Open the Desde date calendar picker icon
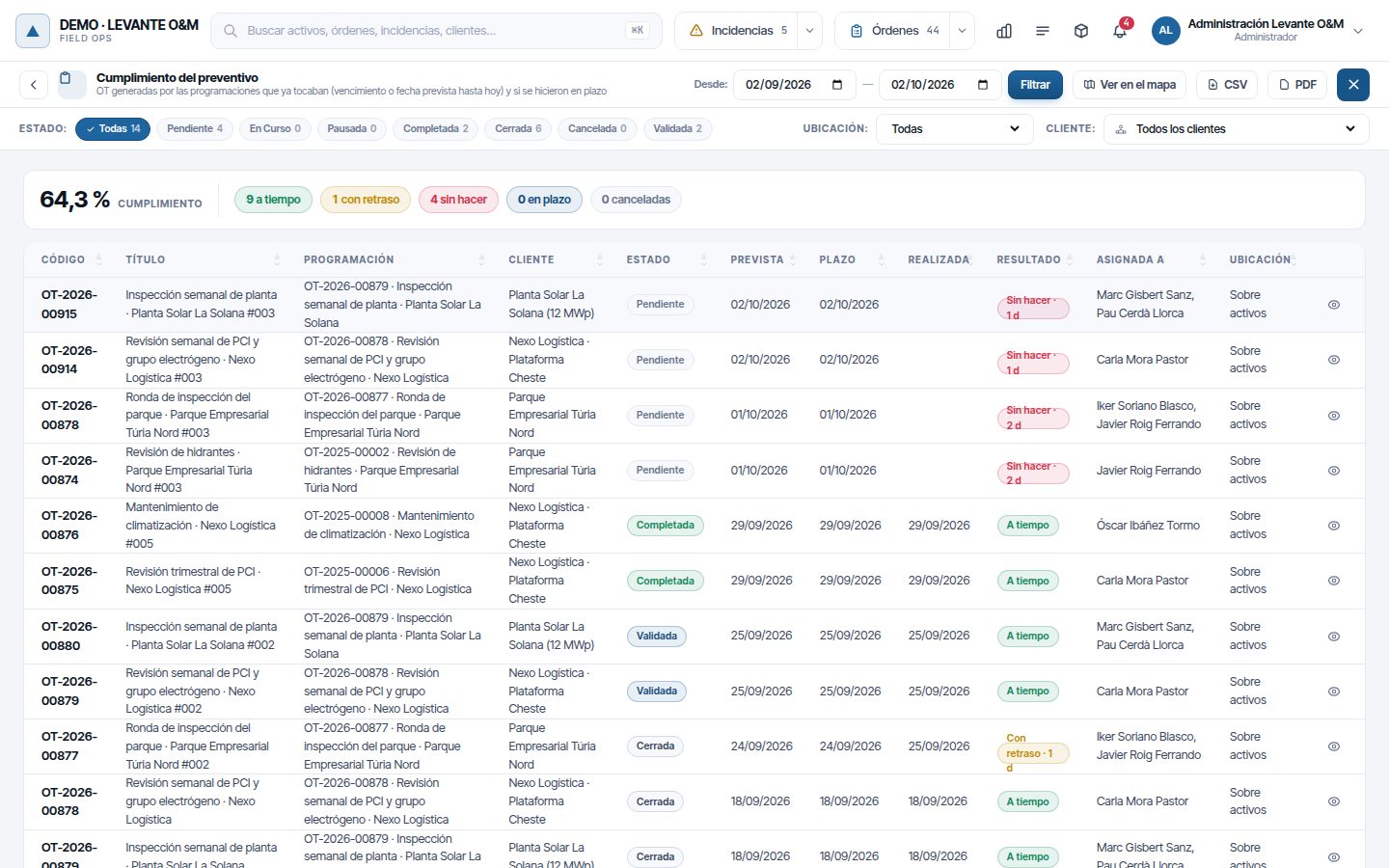The height and width of the screenshot is (868, 1389). [x=837, y=85]
